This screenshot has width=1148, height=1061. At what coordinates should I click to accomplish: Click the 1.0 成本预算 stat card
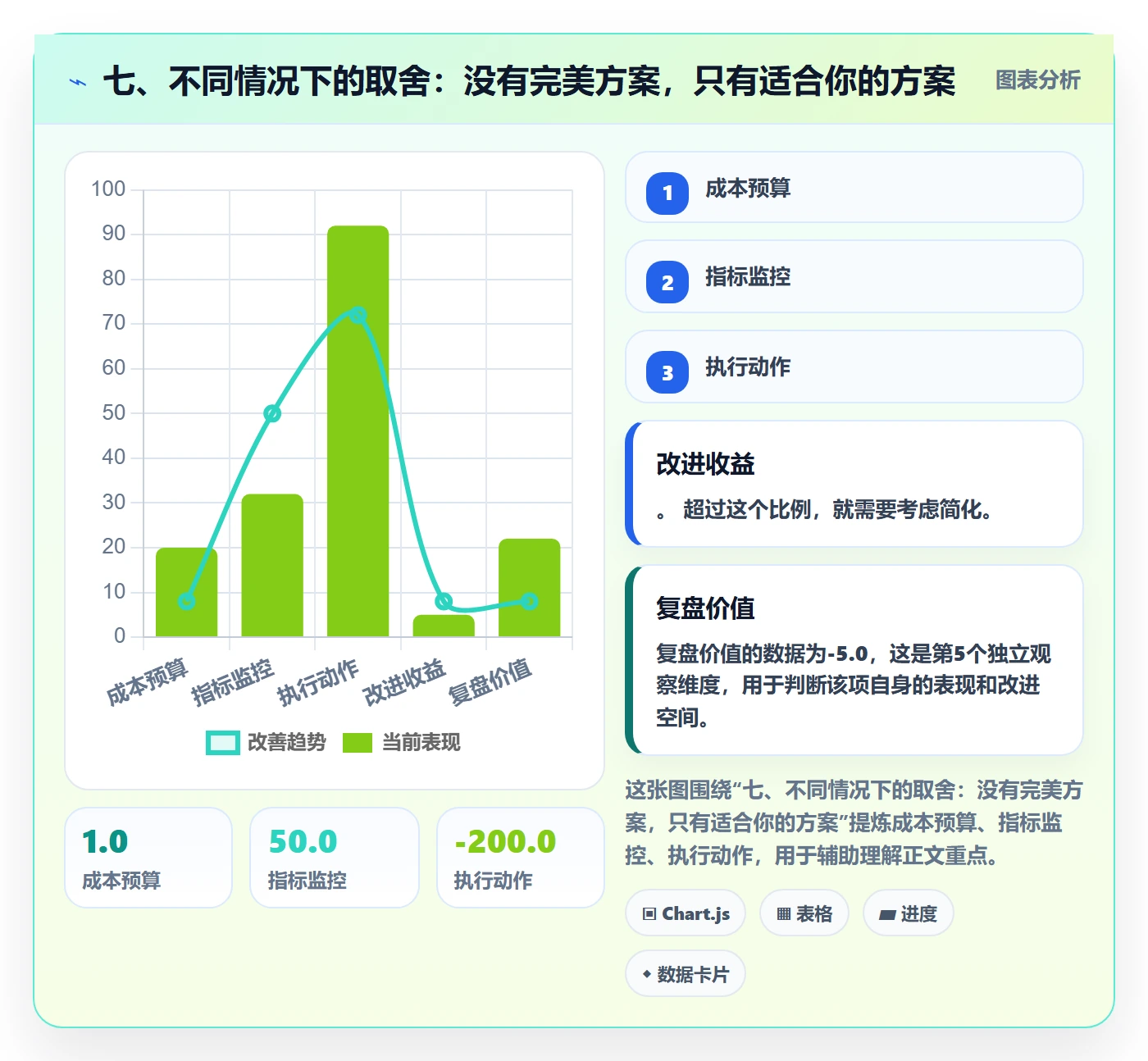pos(148,858)
